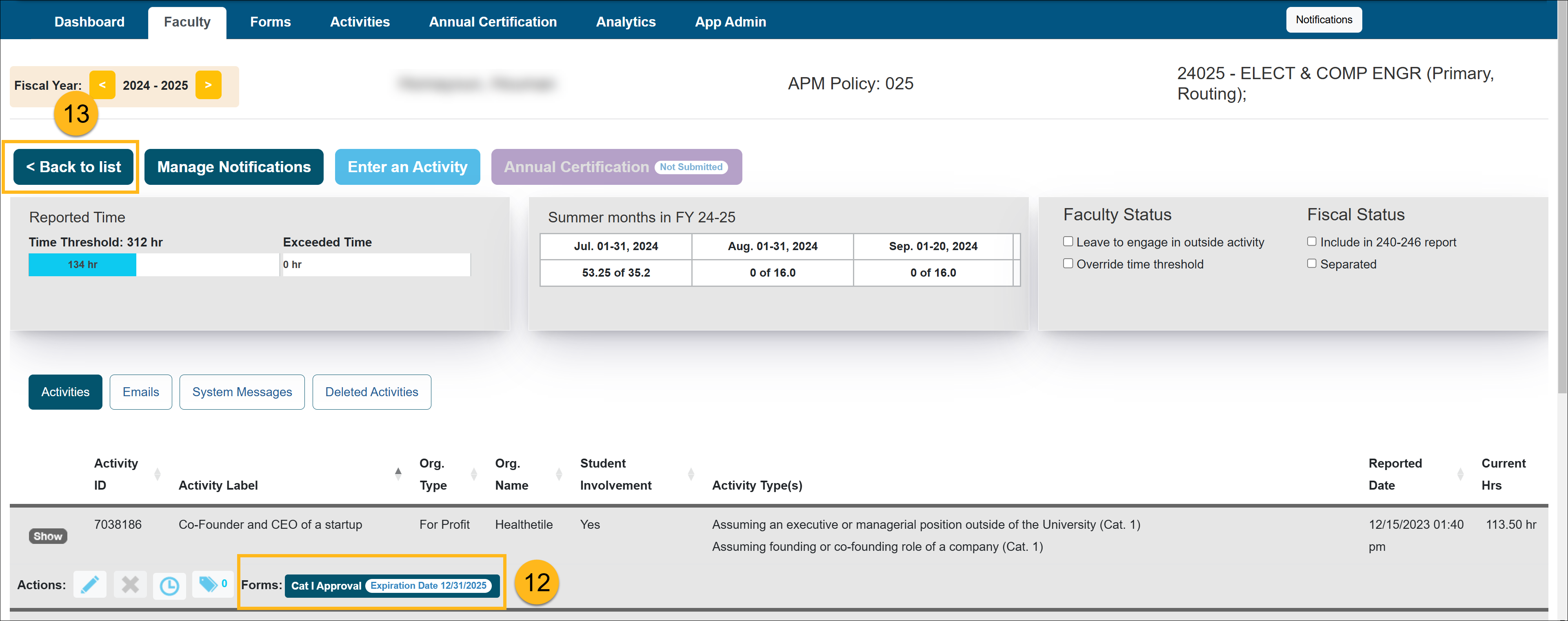Open the Dashboard tab
This screenshot has width=1568, height=621.
click(x=89, y=22)
